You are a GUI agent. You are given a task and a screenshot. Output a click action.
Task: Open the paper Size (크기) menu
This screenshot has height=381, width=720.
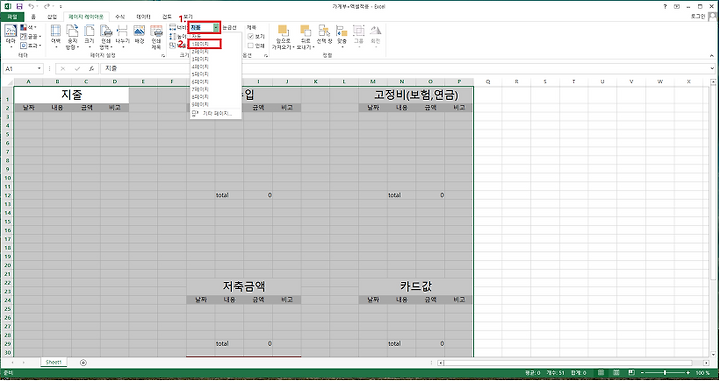coord(89,37)
